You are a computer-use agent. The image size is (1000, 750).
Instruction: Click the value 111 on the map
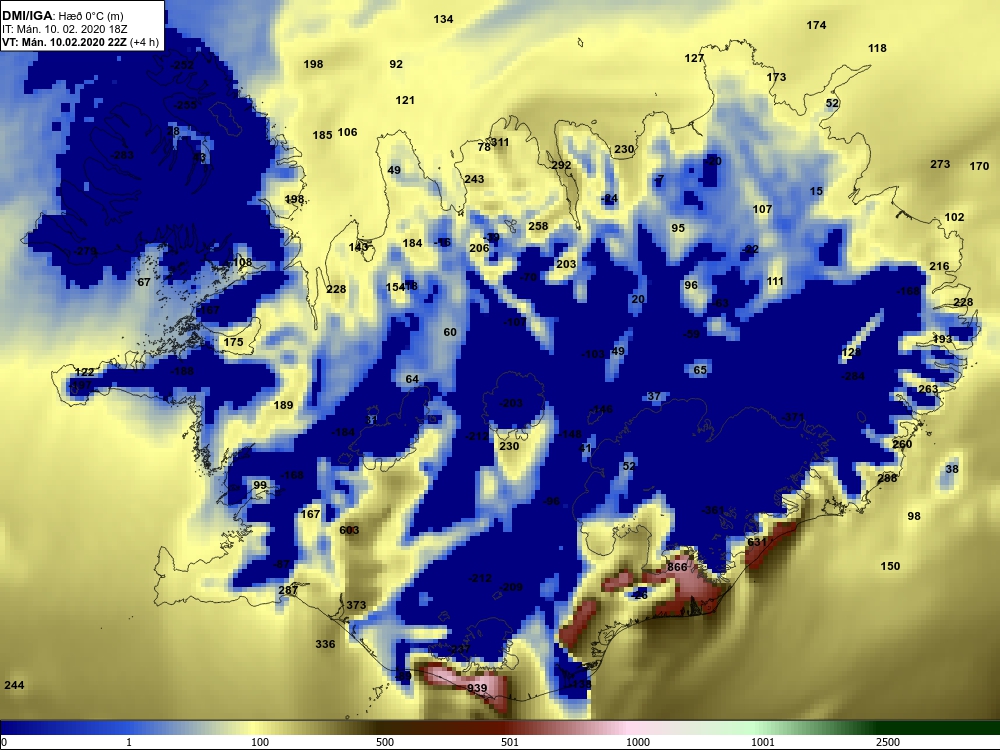tap(775, 281)
